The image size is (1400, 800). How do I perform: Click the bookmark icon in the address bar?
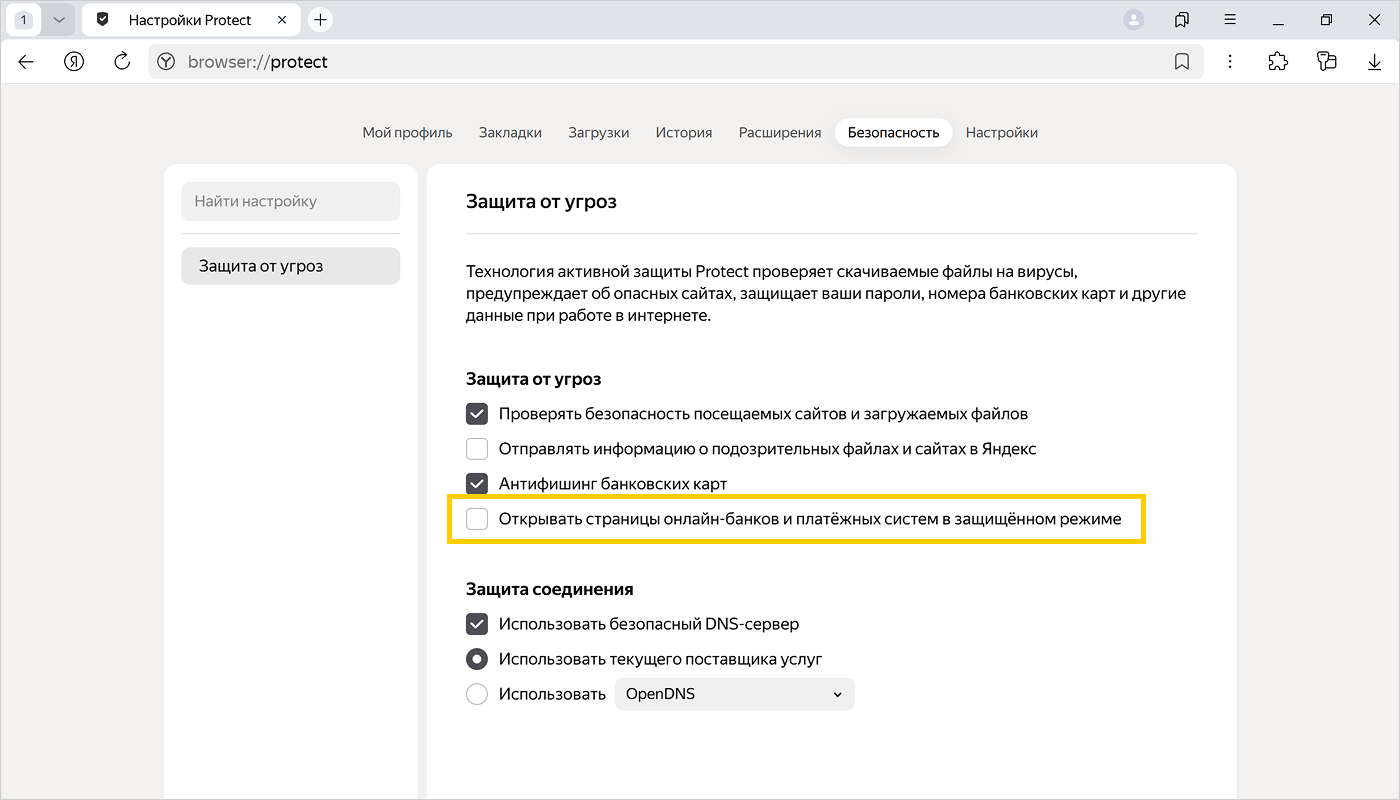(1182, 62)
